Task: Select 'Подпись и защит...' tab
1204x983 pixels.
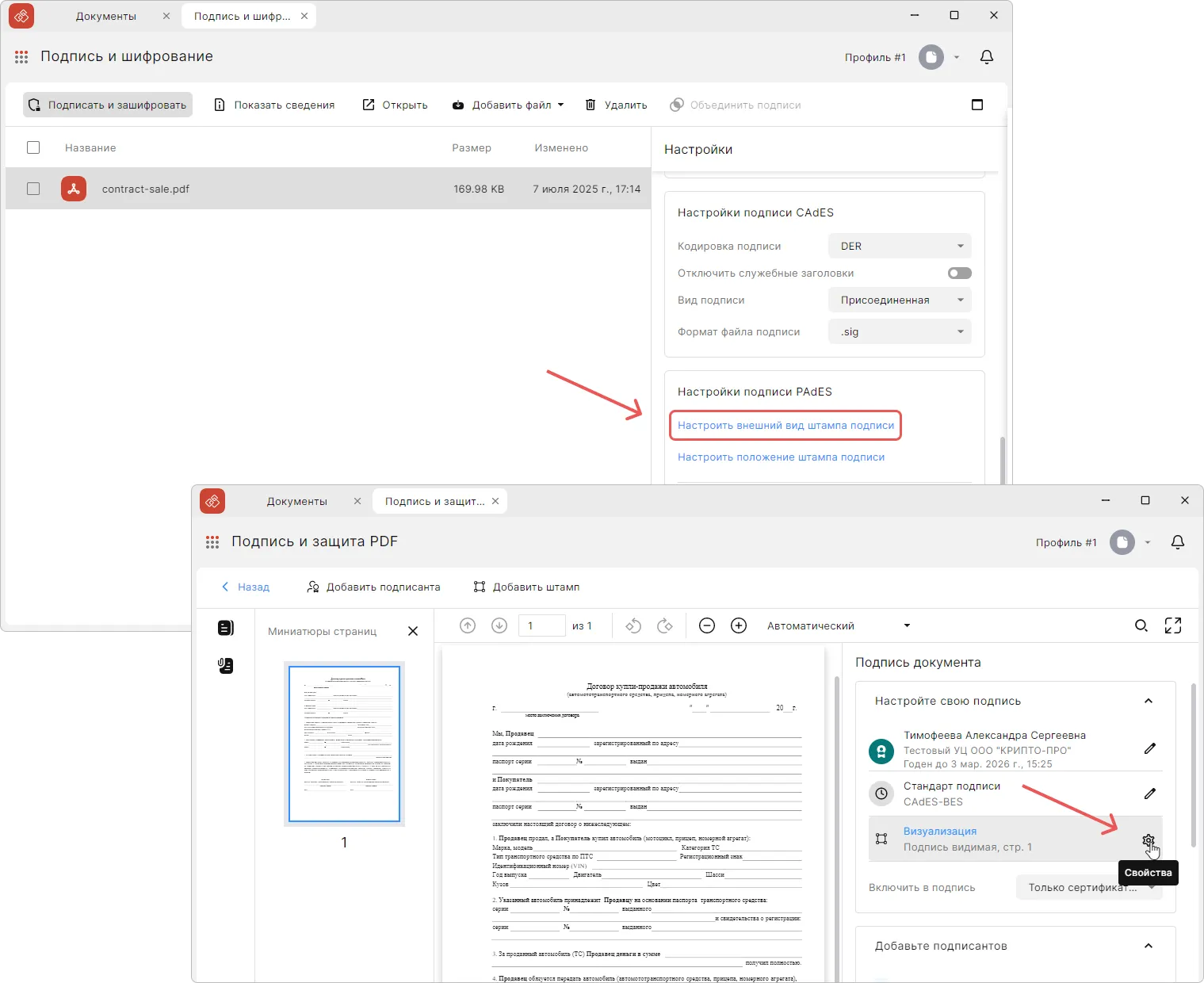Action: click(x=434, y=501)
